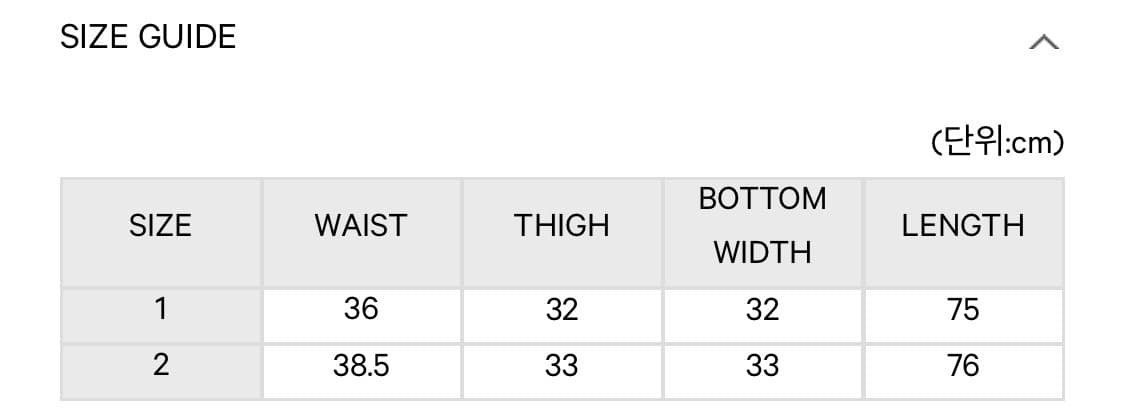Select the SIZE column header
This screenshot has height=409, width=1125.
[x=161, y=226]
